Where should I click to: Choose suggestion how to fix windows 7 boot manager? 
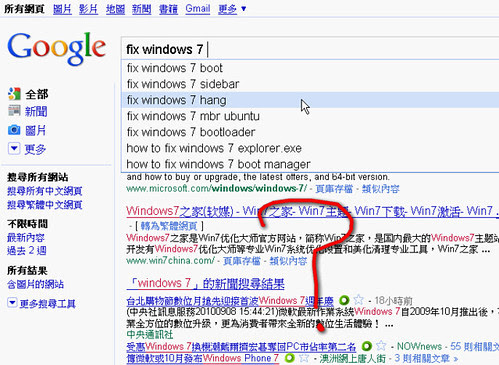[310, 164]
